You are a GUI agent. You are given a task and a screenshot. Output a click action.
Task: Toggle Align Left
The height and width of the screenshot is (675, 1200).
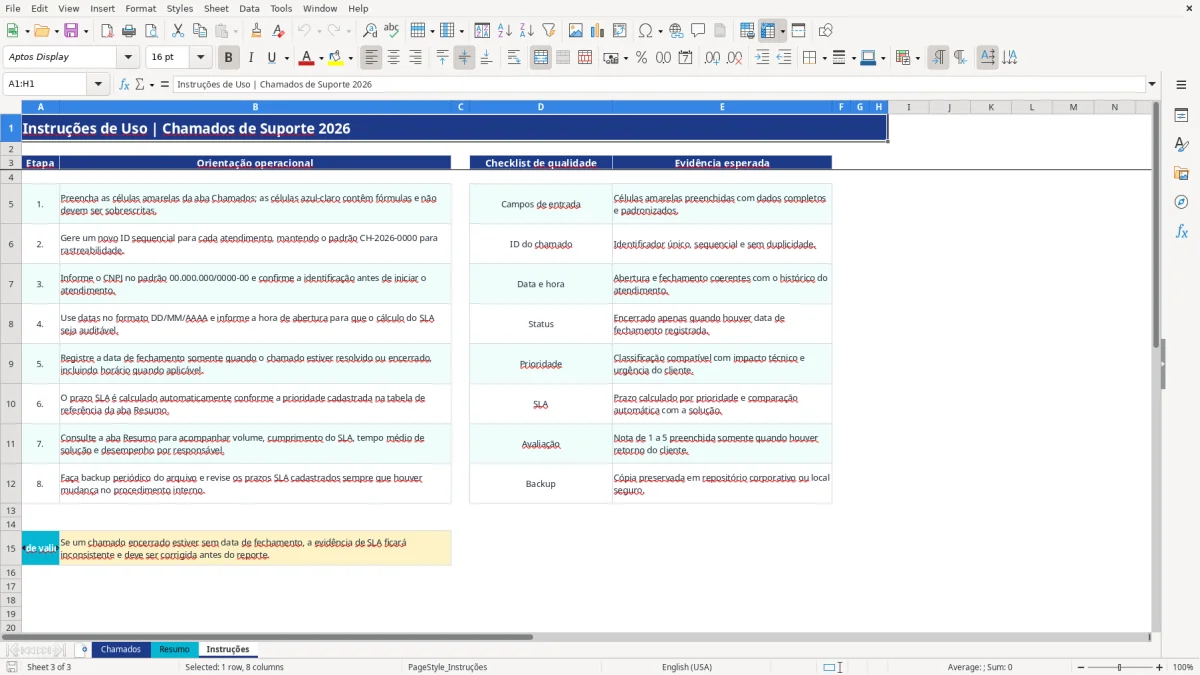(x=372, y=58)
